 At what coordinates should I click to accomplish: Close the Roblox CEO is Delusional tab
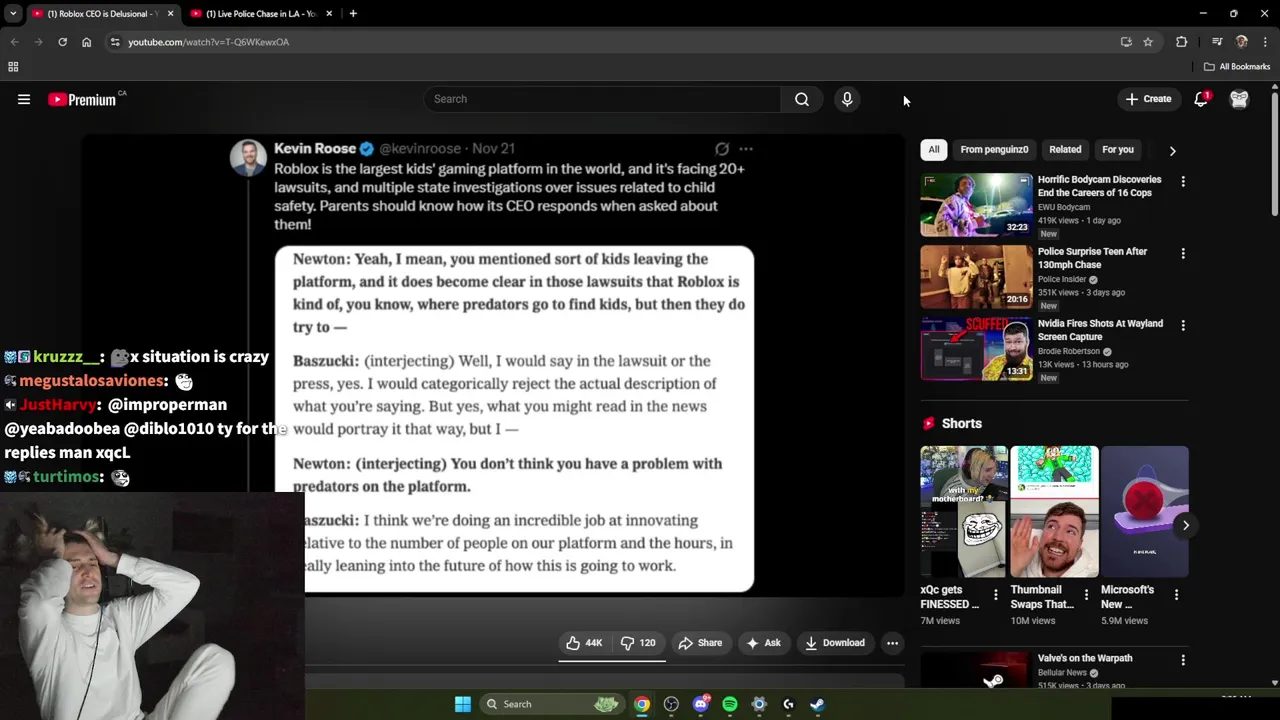pyautogui.click(x=170, y=14)
